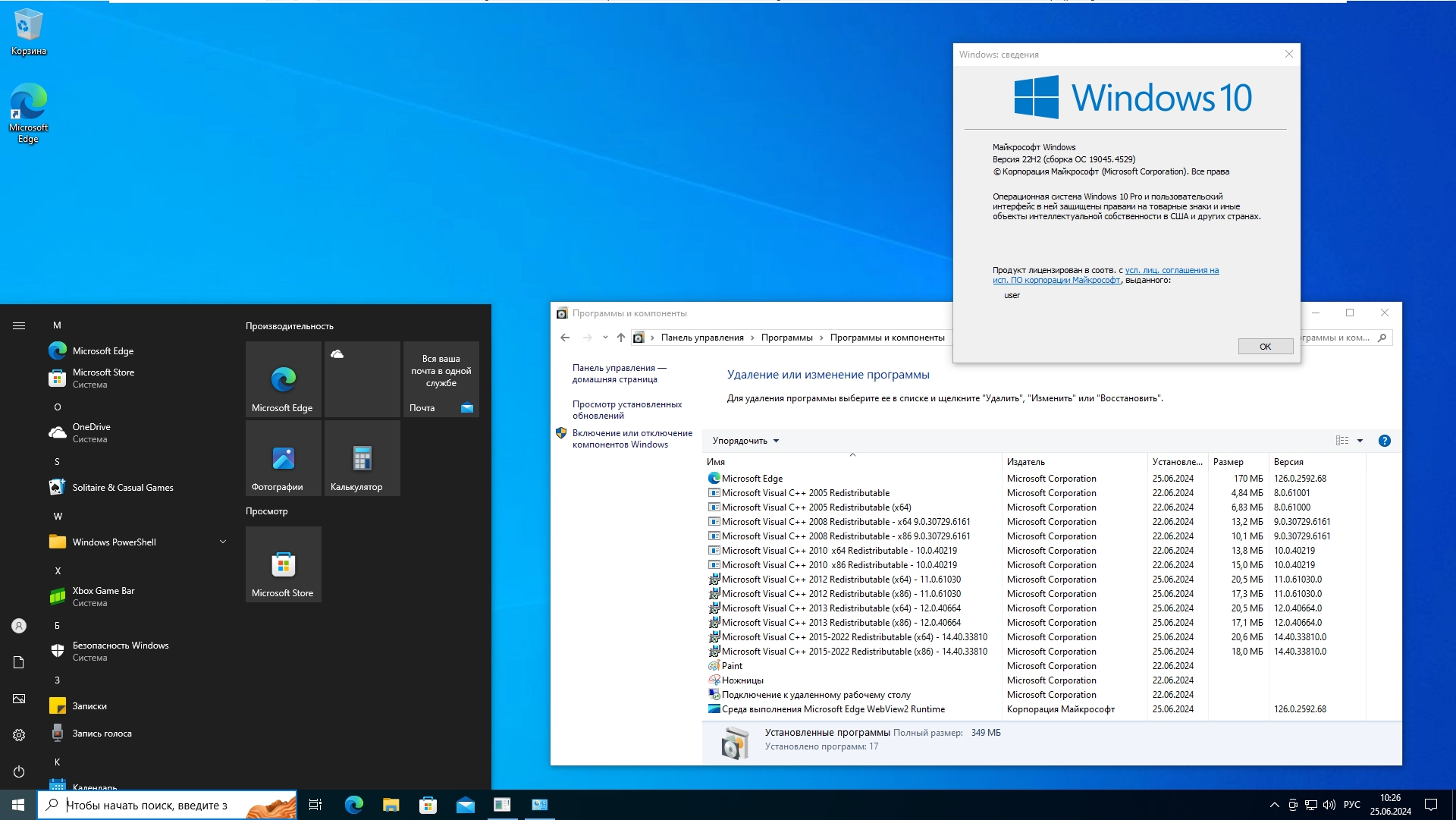Click the File Explorer icon on taskbar

pyautogui.click(x=391, y=805)
